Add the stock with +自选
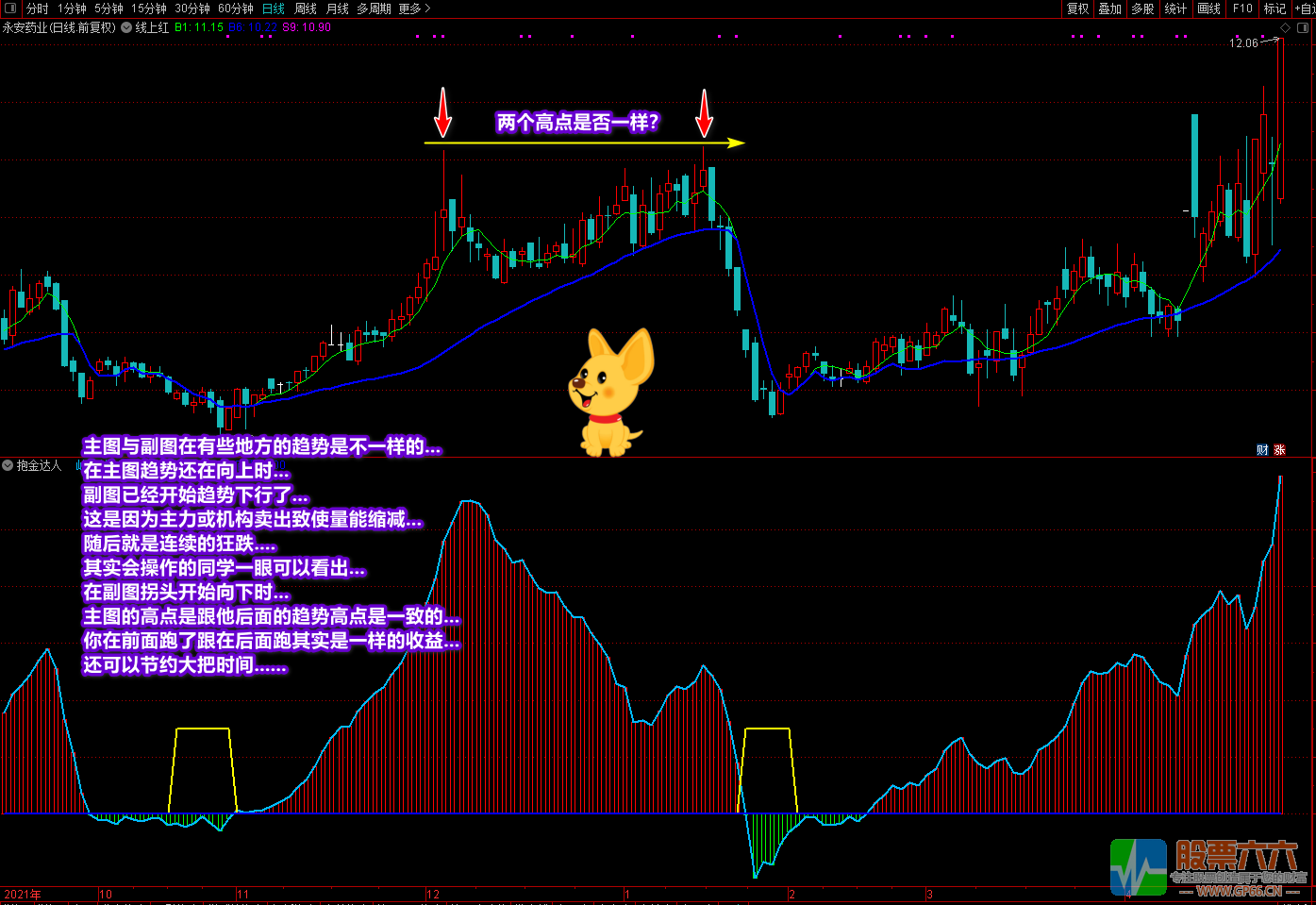This screenshot has width=1316, height=905. point(1305,8)
